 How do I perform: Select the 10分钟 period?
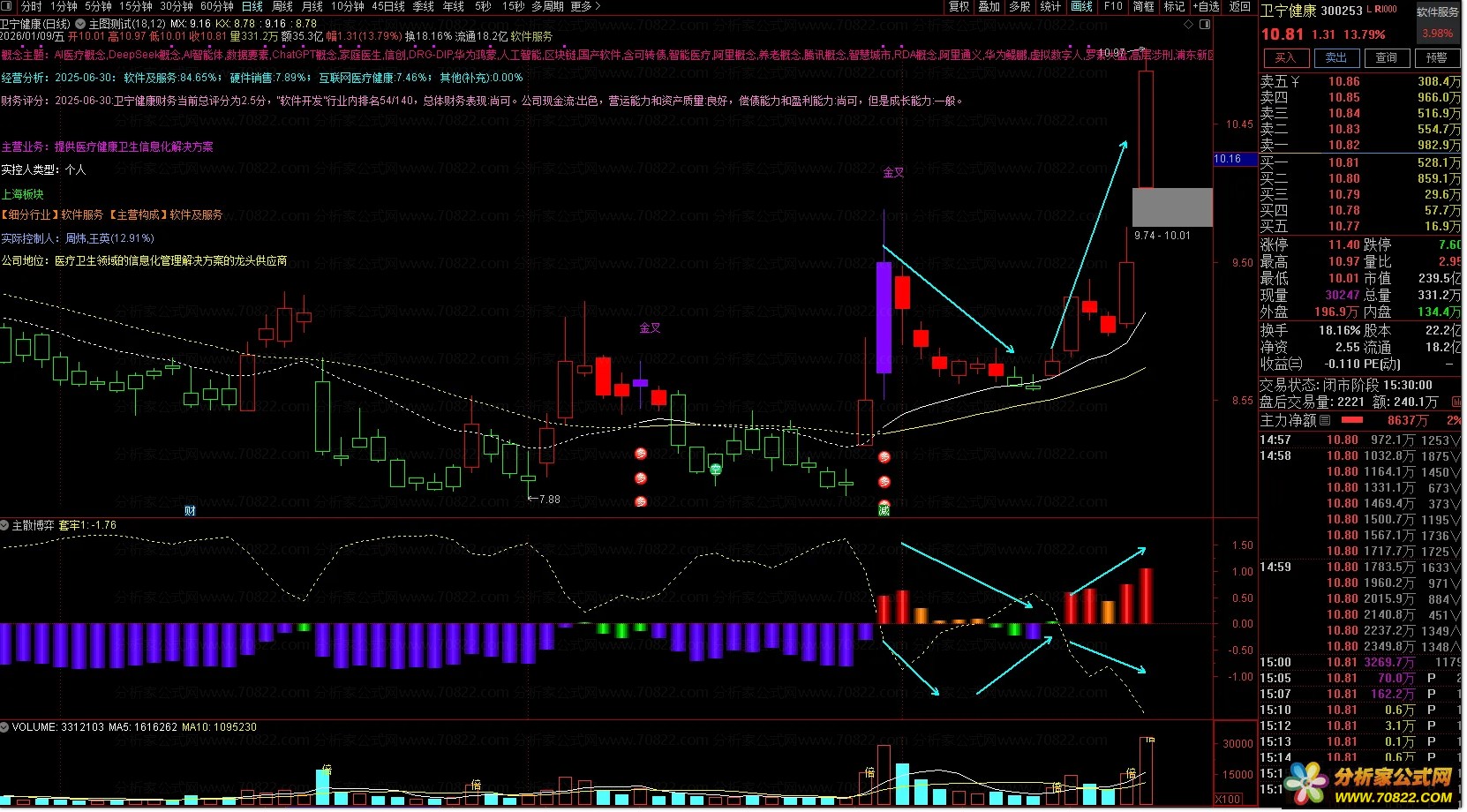tap(348, 6)
